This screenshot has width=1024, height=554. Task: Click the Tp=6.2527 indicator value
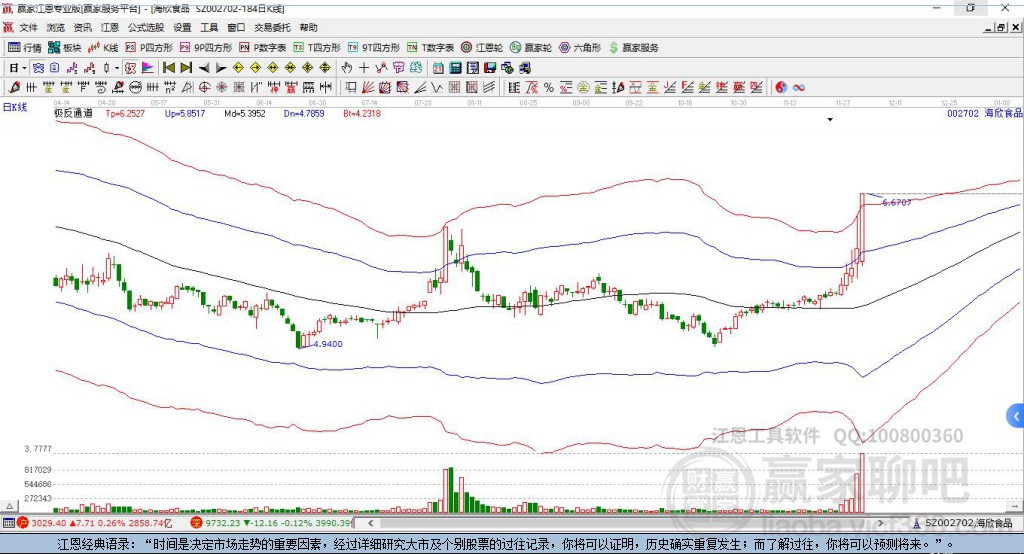125,113
